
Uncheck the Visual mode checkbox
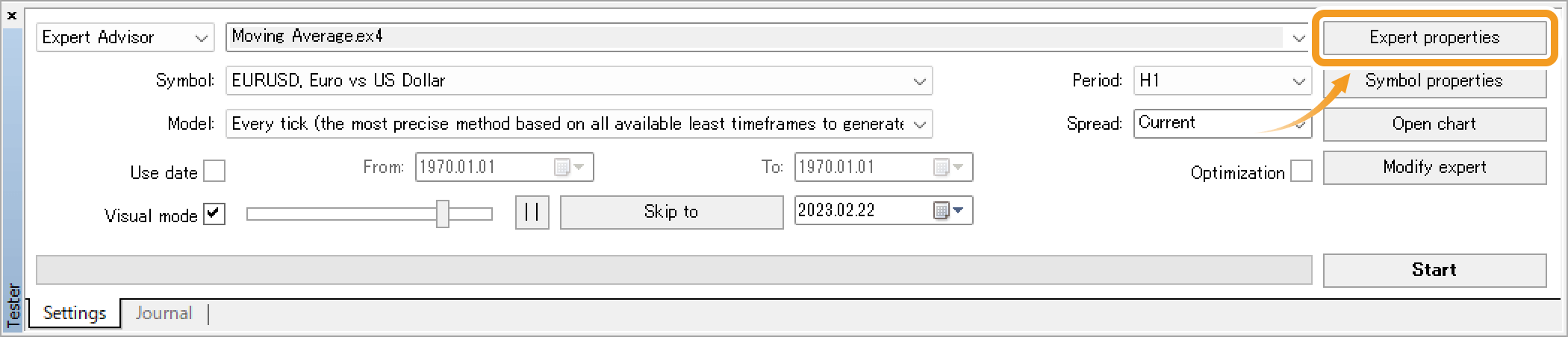coord(214,215)
